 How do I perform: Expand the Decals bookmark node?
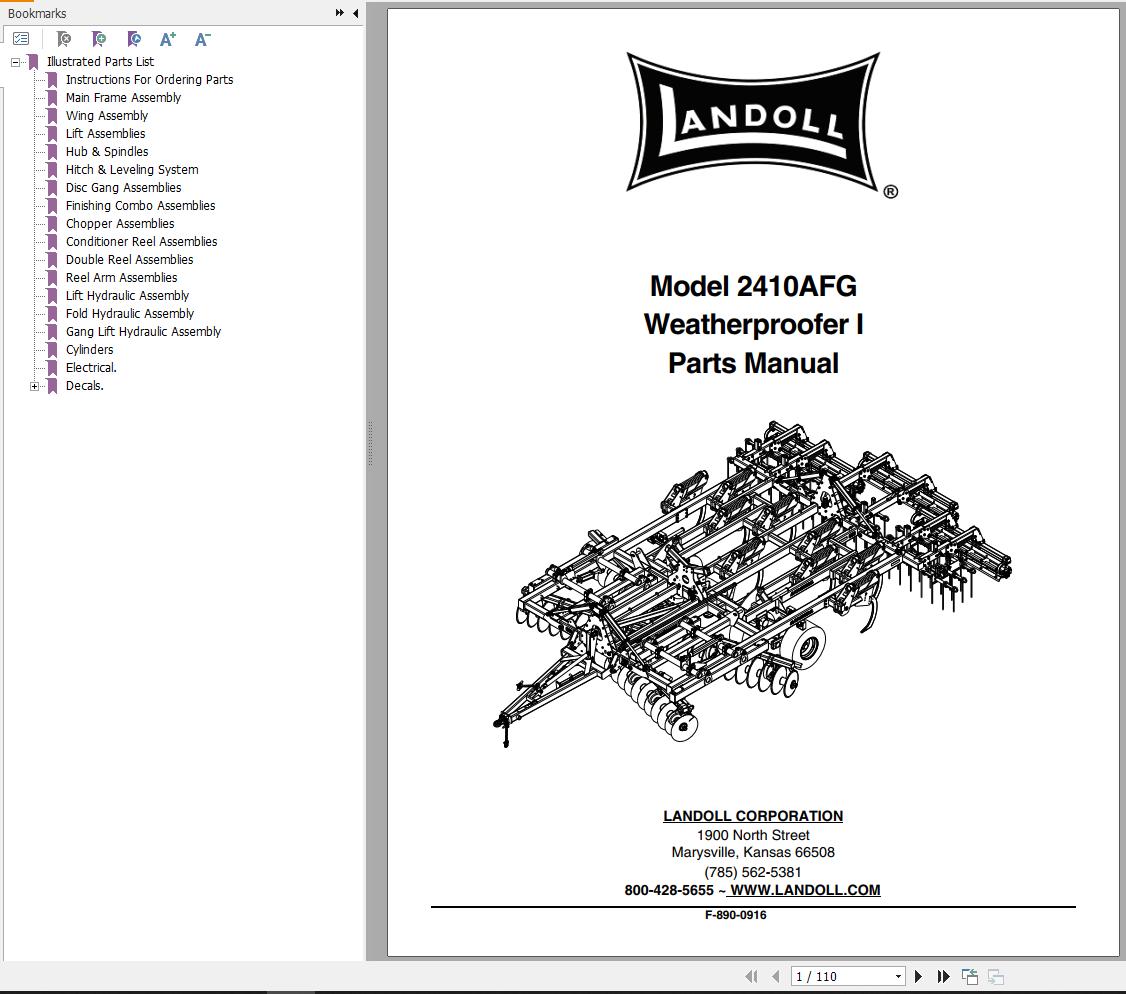point(35,385)
